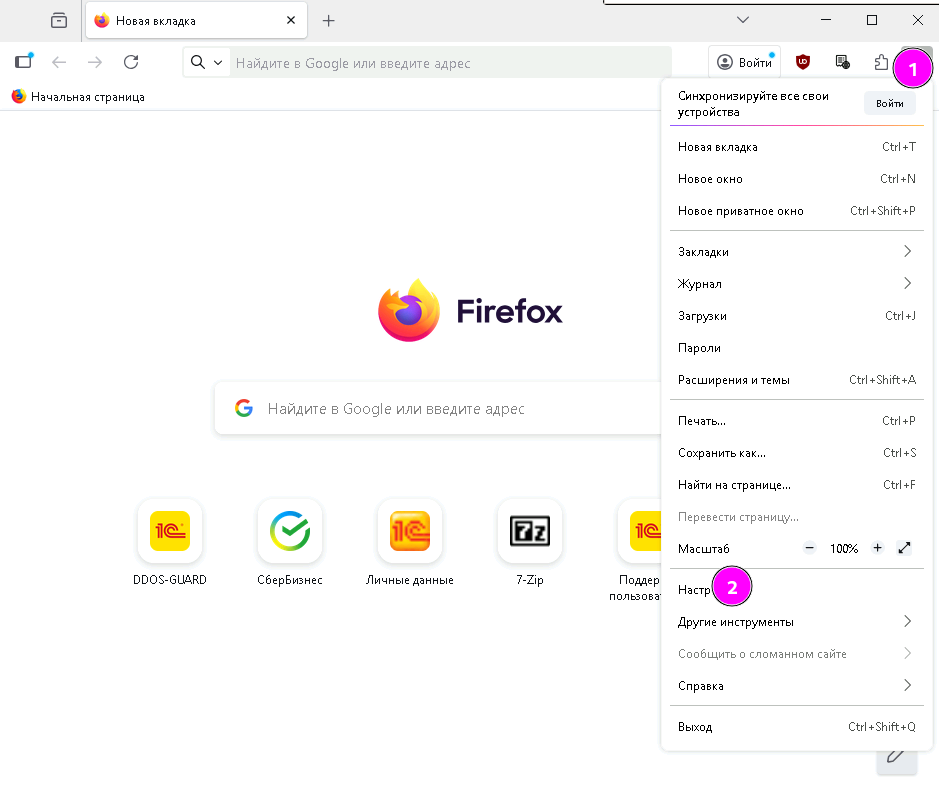Zoom in using the plus button

click(877, 548)
